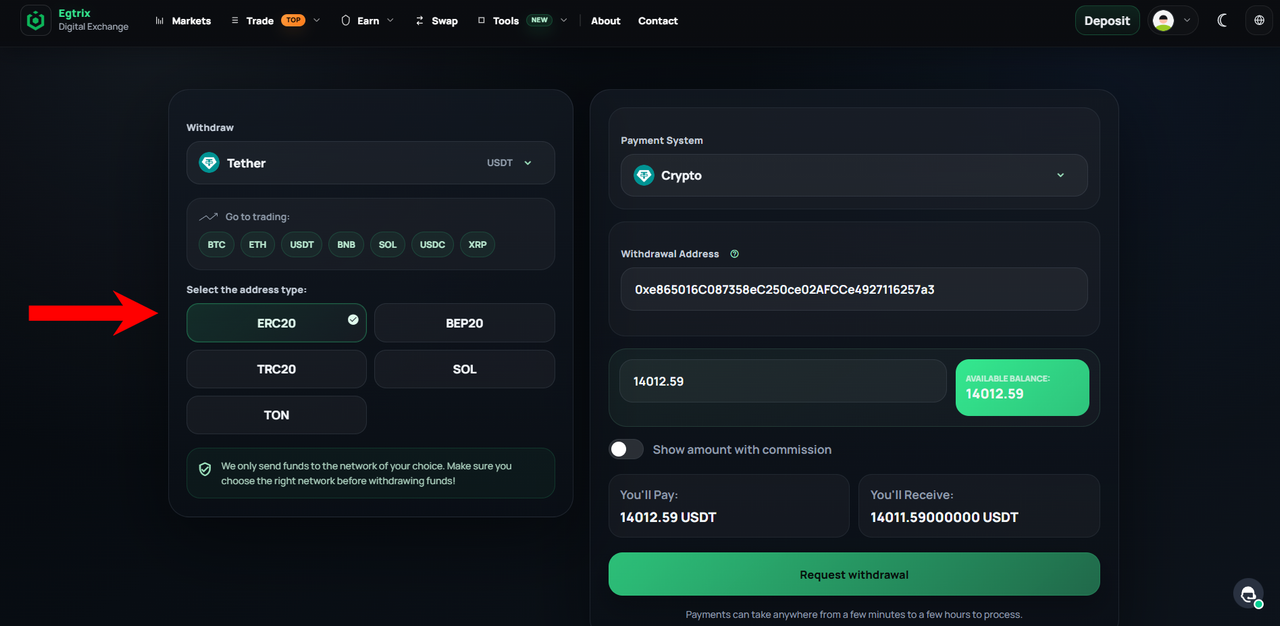Open the Markets menu item
Viewport: 1280px width, 626px height.
point(183,20)
